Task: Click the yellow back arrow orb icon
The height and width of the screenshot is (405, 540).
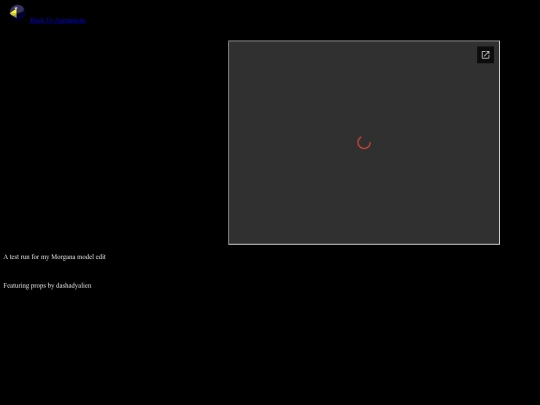Action: tap(17, 13)
